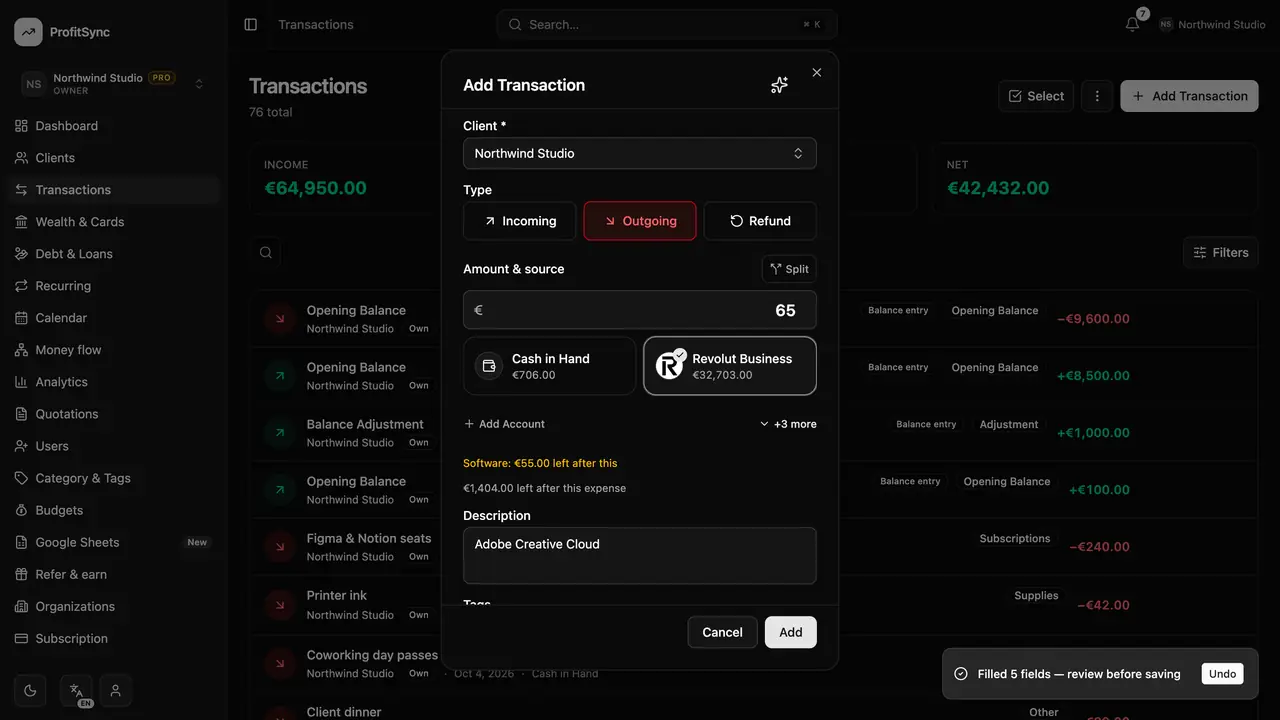This screenshot has width=1280, height=720.
Task: Click the +€8,500.00 amount
Action: point(1093,376)
